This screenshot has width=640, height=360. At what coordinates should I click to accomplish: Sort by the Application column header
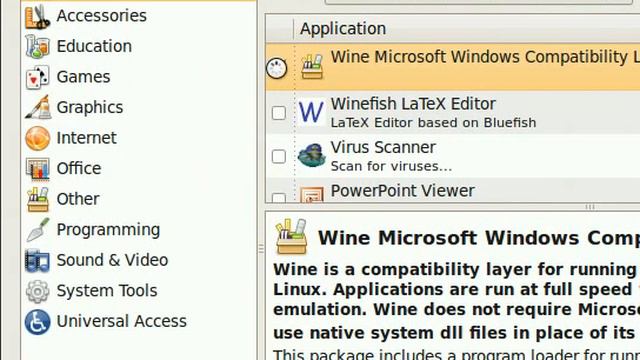click(x=467, y=29)
